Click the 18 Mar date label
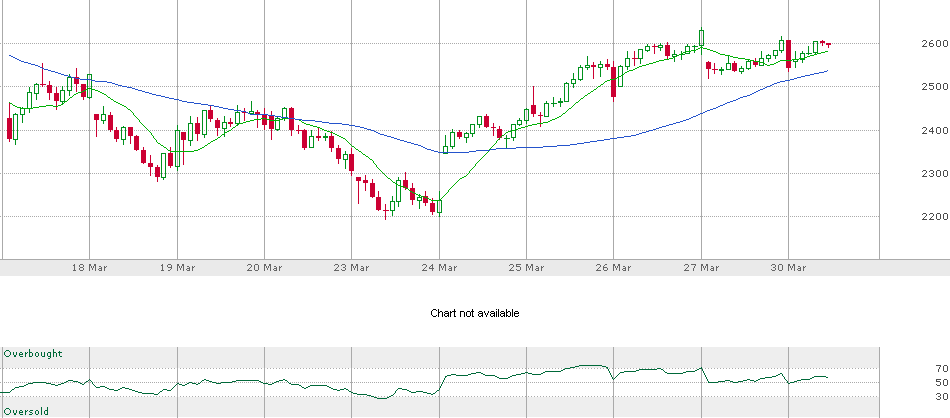 (90, 267)
